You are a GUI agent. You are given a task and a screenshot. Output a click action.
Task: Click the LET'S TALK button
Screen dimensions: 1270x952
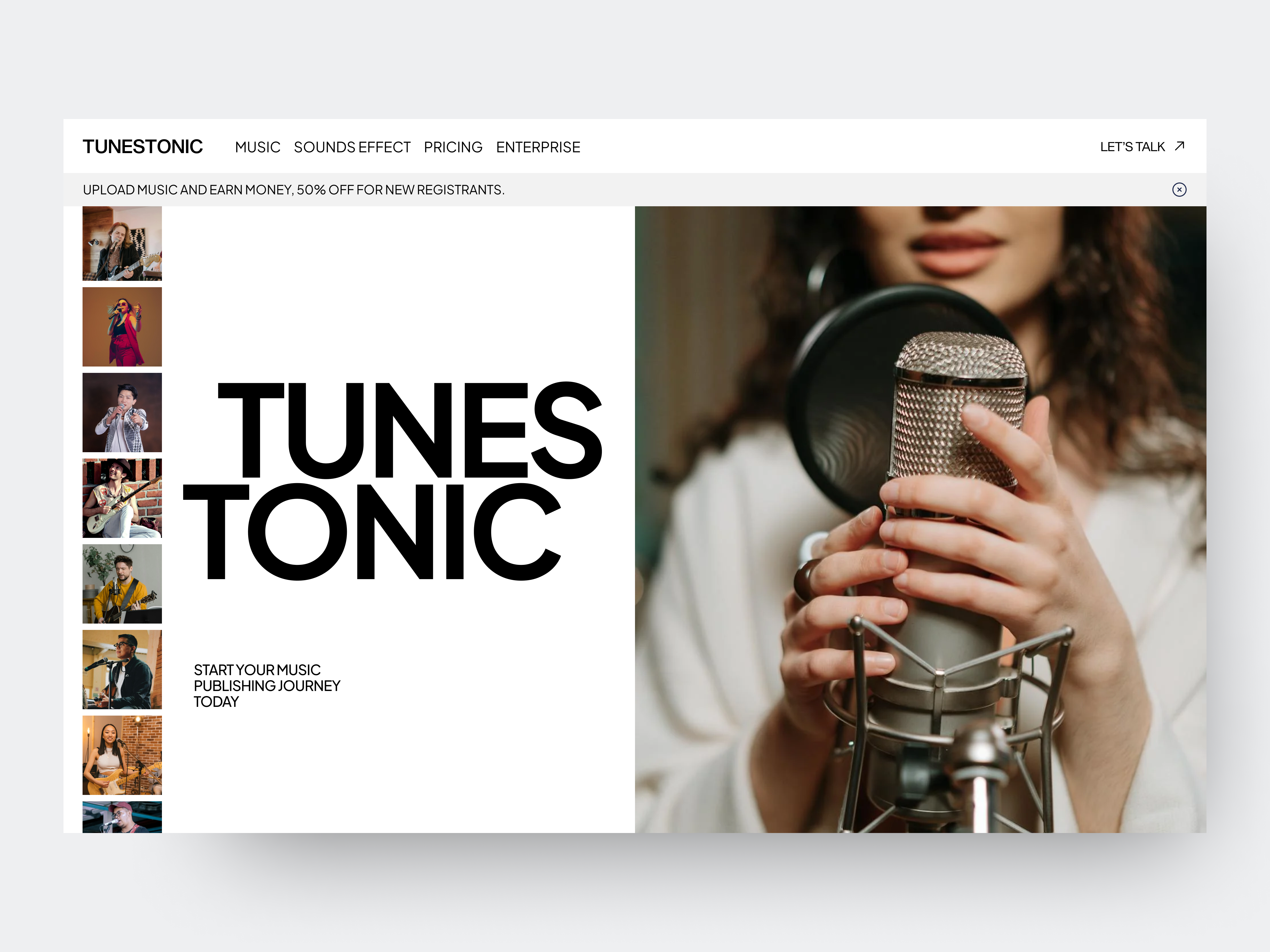pos(1131,146)
